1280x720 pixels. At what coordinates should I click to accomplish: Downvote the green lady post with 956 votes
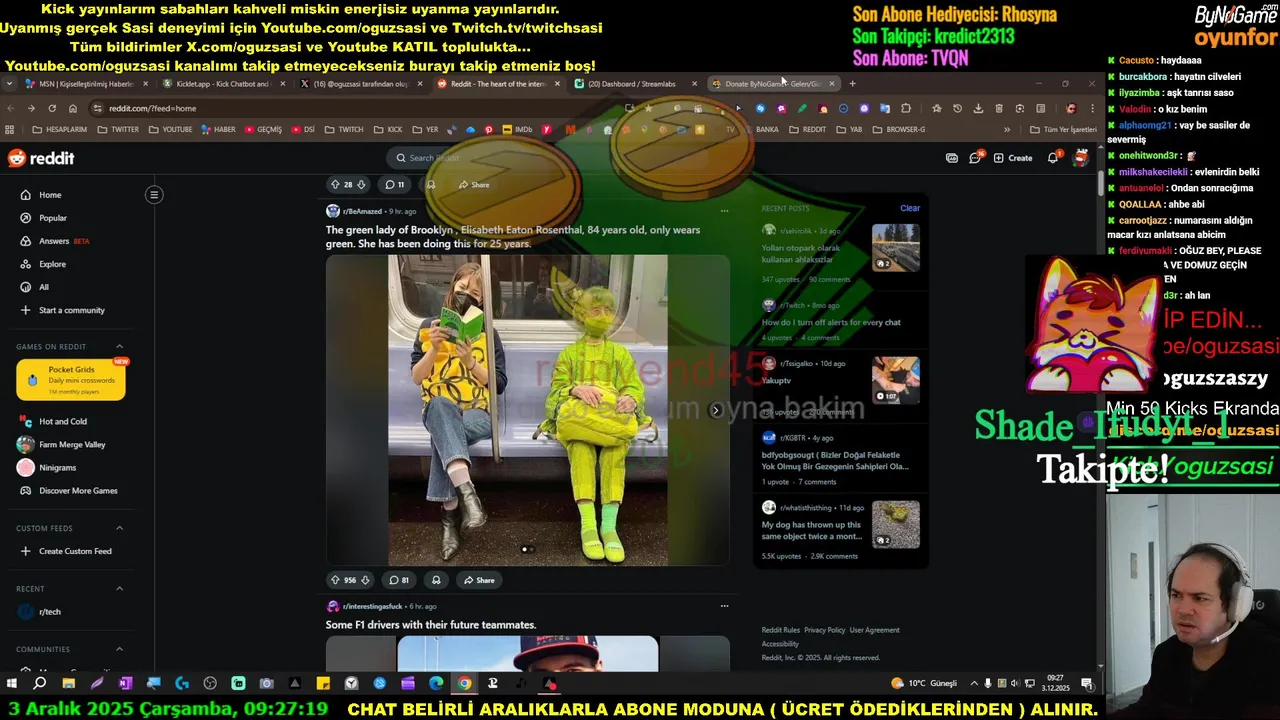365,580
